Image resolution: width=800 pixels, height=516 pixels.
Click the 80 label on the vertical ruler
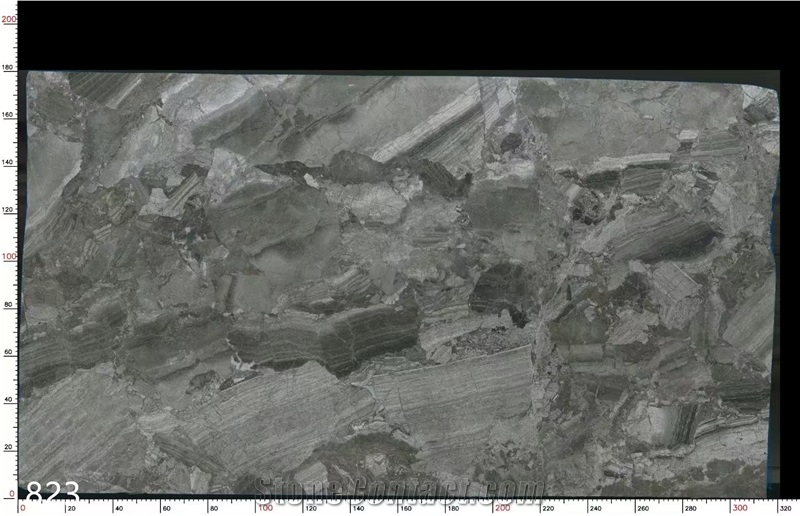8,305
